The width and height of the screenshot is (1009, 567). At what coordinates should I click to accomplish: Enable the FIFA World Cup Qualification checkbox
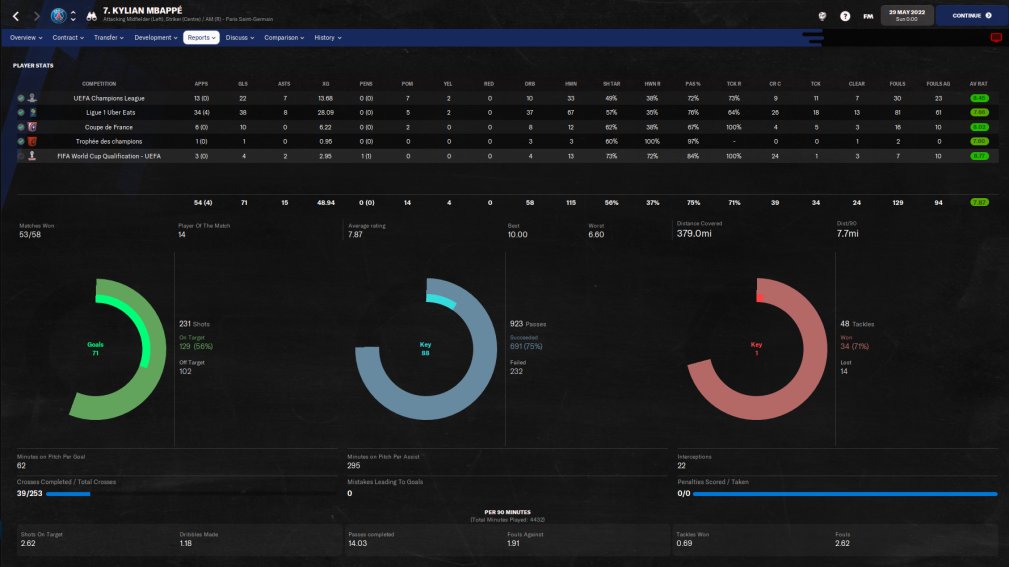[21, 156]
